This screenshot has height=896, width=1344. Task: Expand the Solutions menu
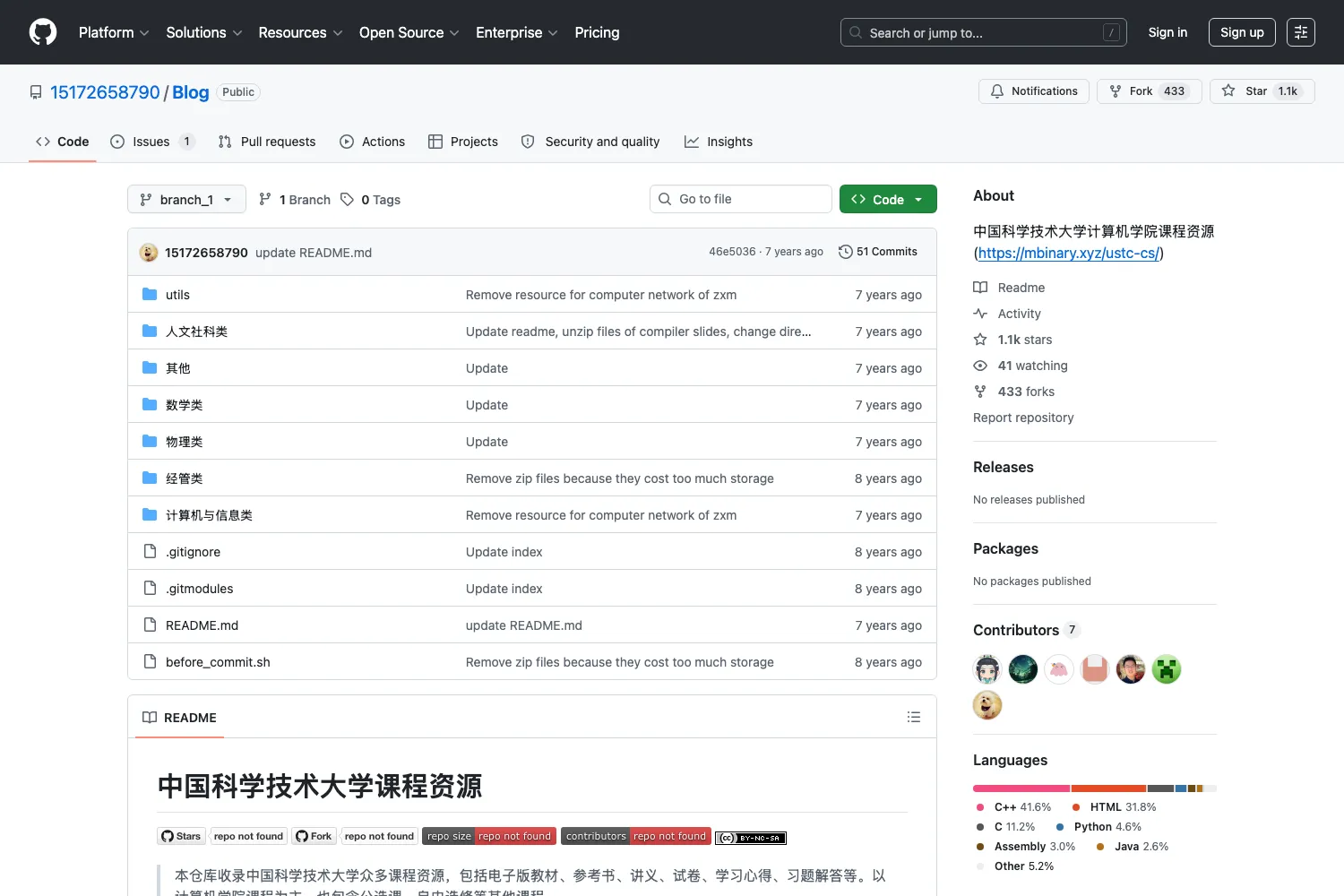click(204, 32)
